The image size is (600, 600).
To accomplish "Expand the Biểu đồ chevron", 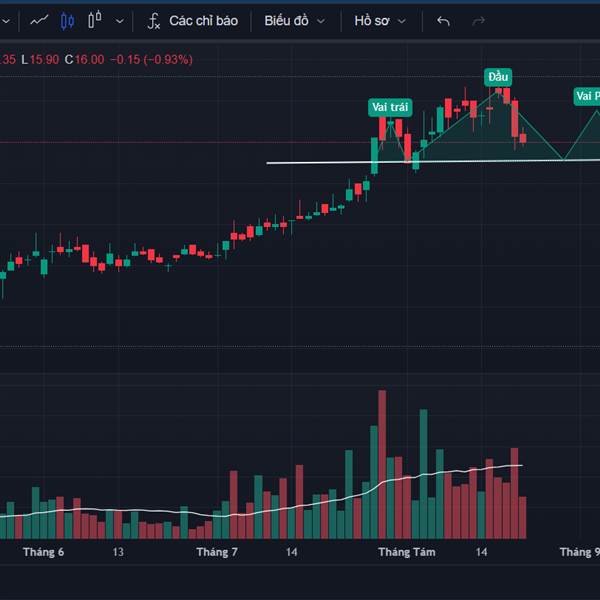I will click(x=321, y=21).
